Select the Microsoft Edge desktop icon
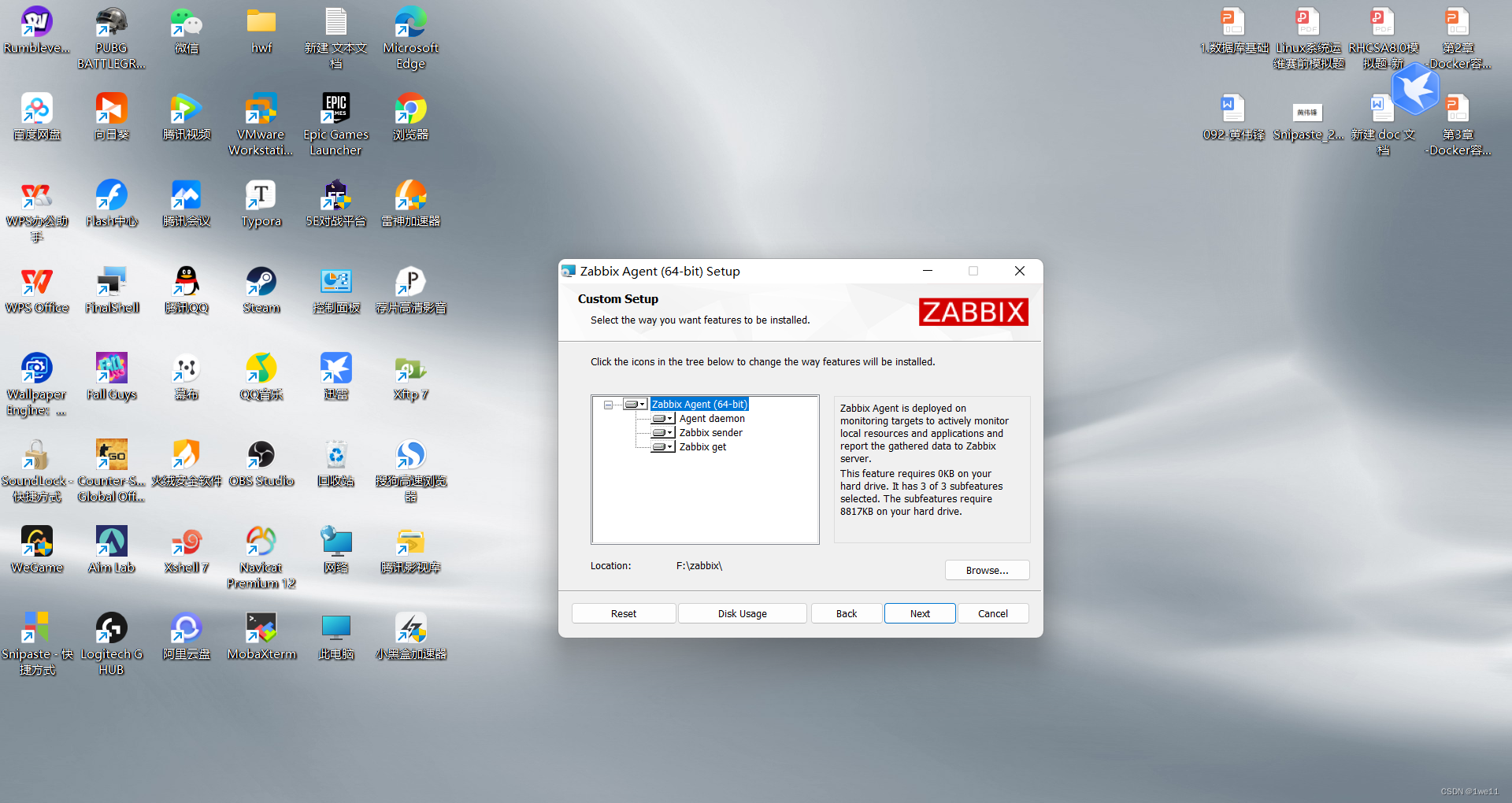The width and height of the screenshot is (1512, 803). [411, 38]
